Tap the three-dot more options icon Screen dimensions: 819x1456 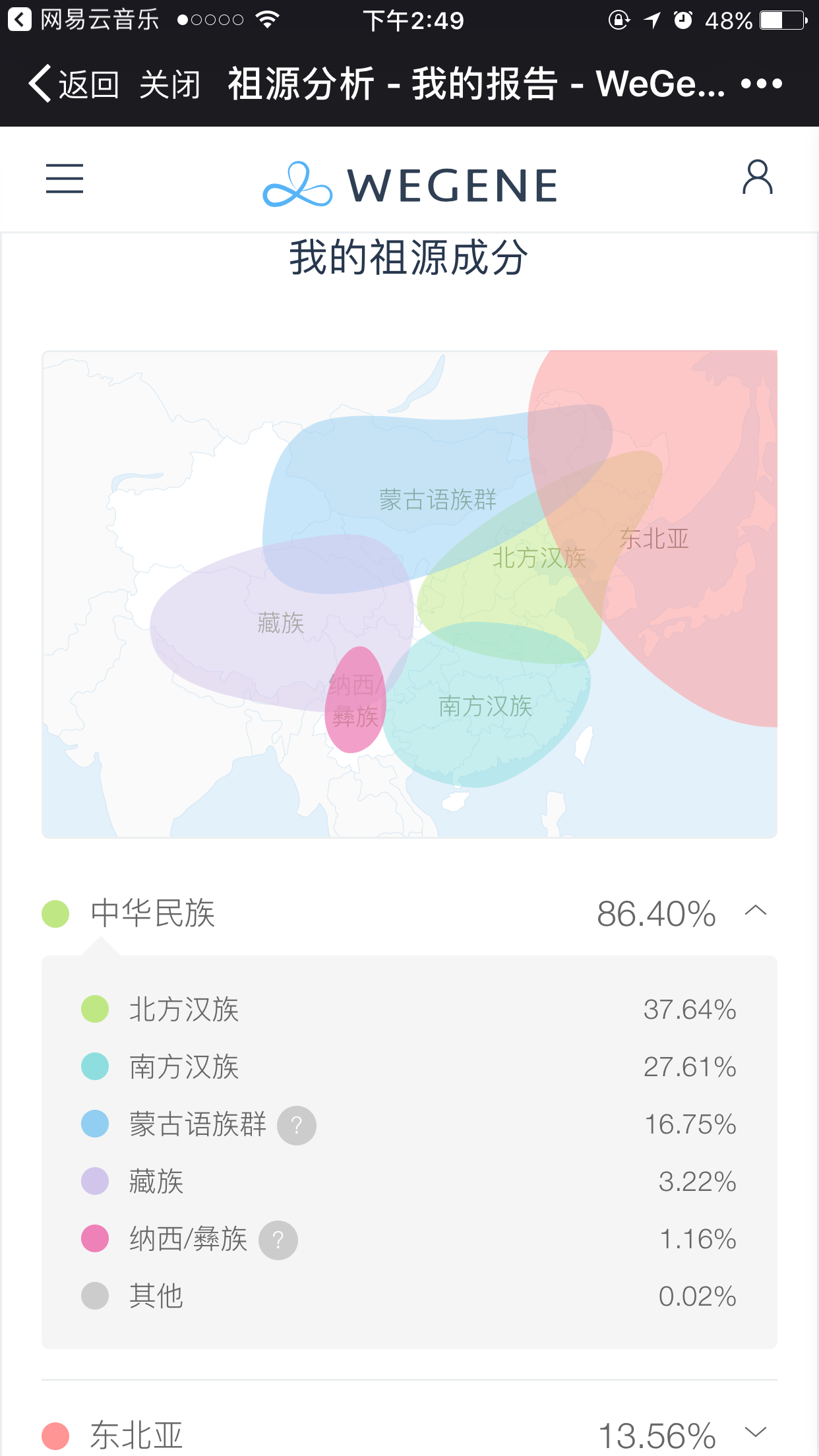pyautogui.click(x=761, y=84)
